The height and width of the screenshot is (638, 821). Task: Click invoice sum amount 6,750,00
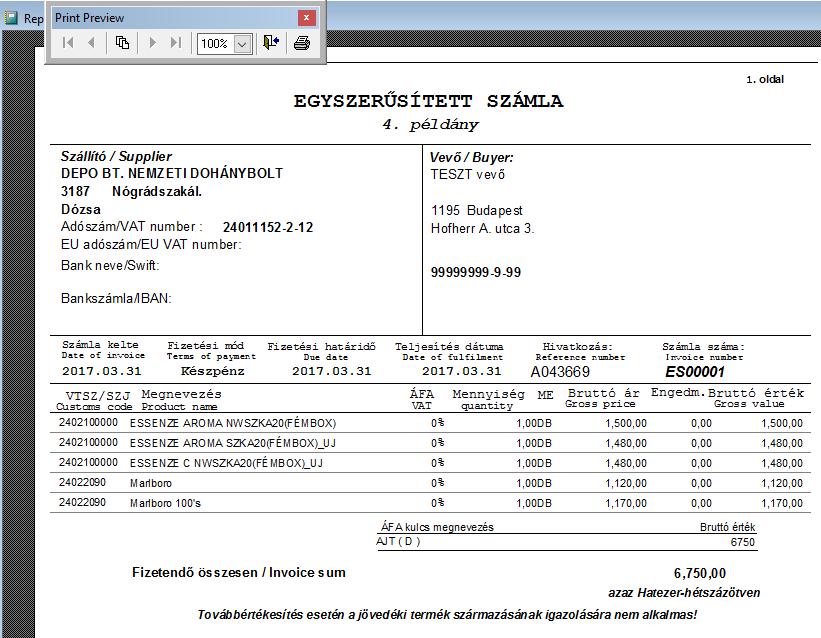pyautogui.click(x=700, y=574)
